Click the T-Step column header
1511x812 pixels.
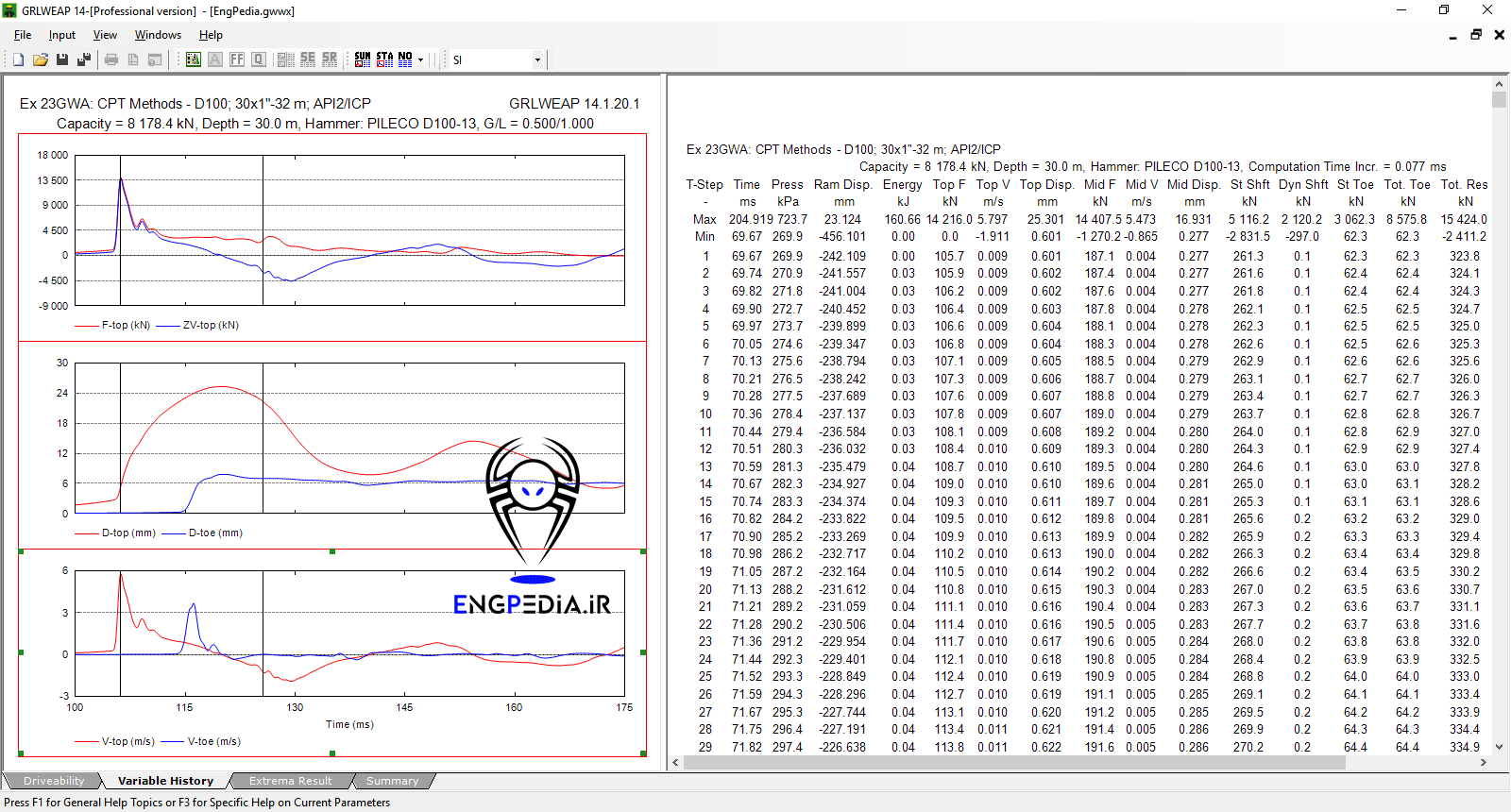click(705, 184)
